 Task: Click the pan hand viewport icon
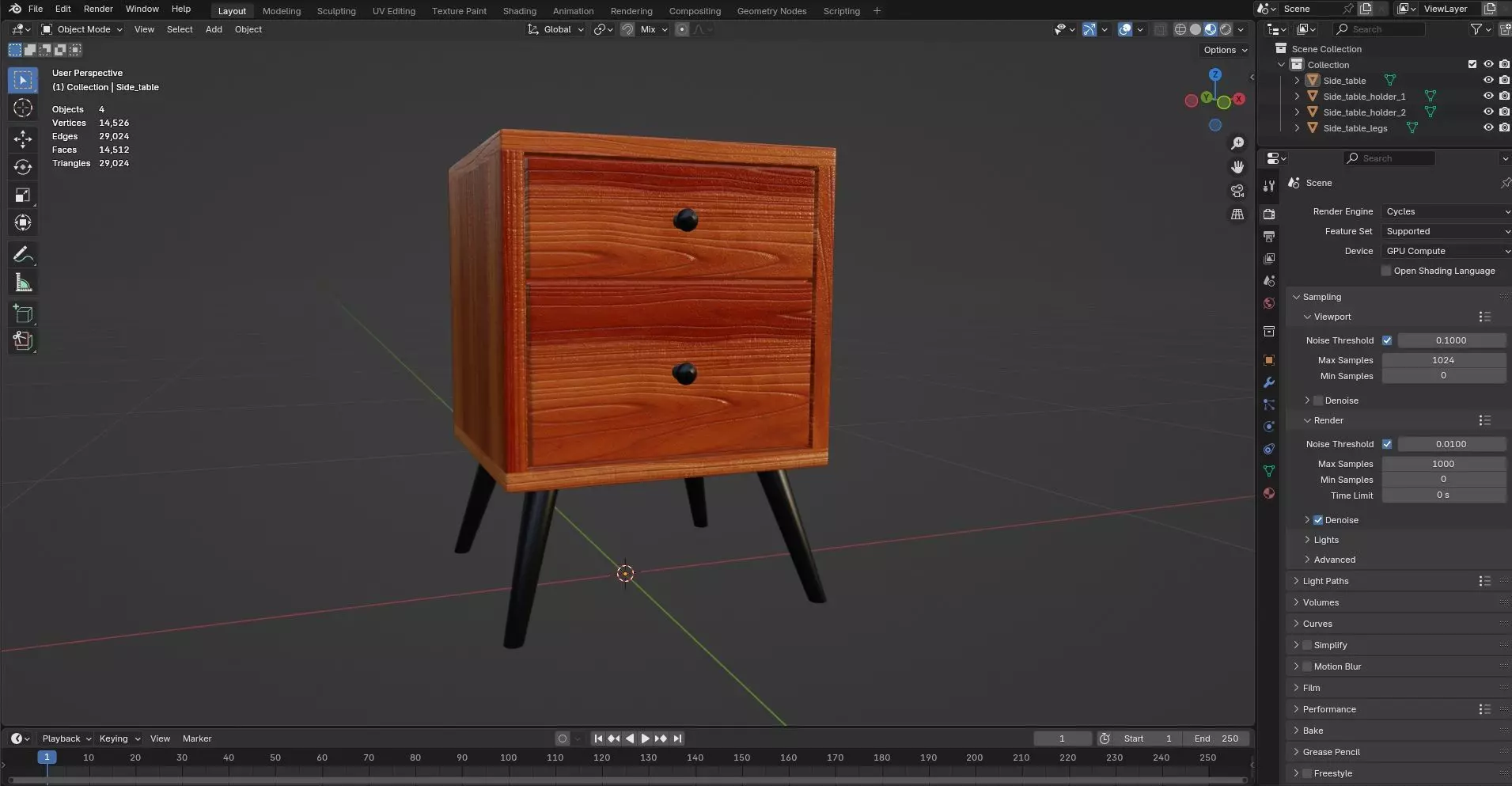1237,167
